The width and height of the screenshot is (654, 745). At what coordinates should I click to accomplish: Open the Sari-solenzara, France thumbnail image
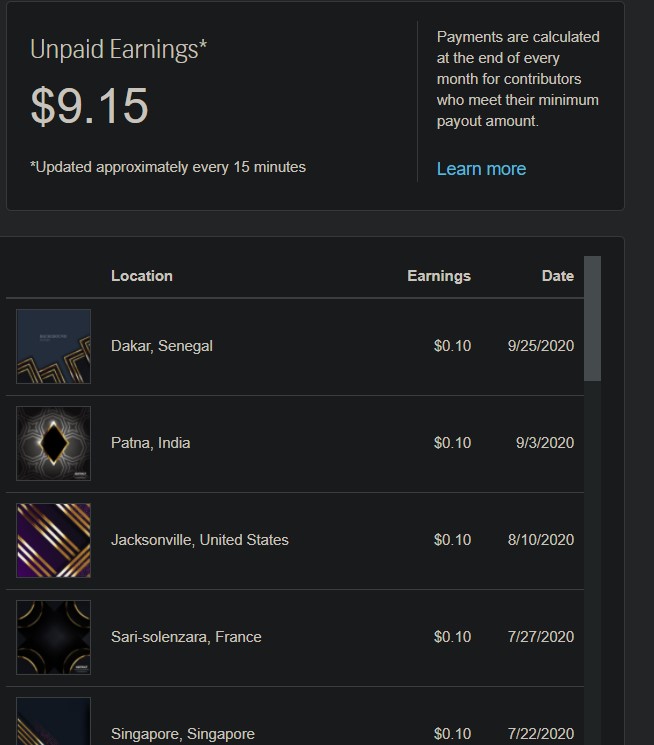coord(54,637)
